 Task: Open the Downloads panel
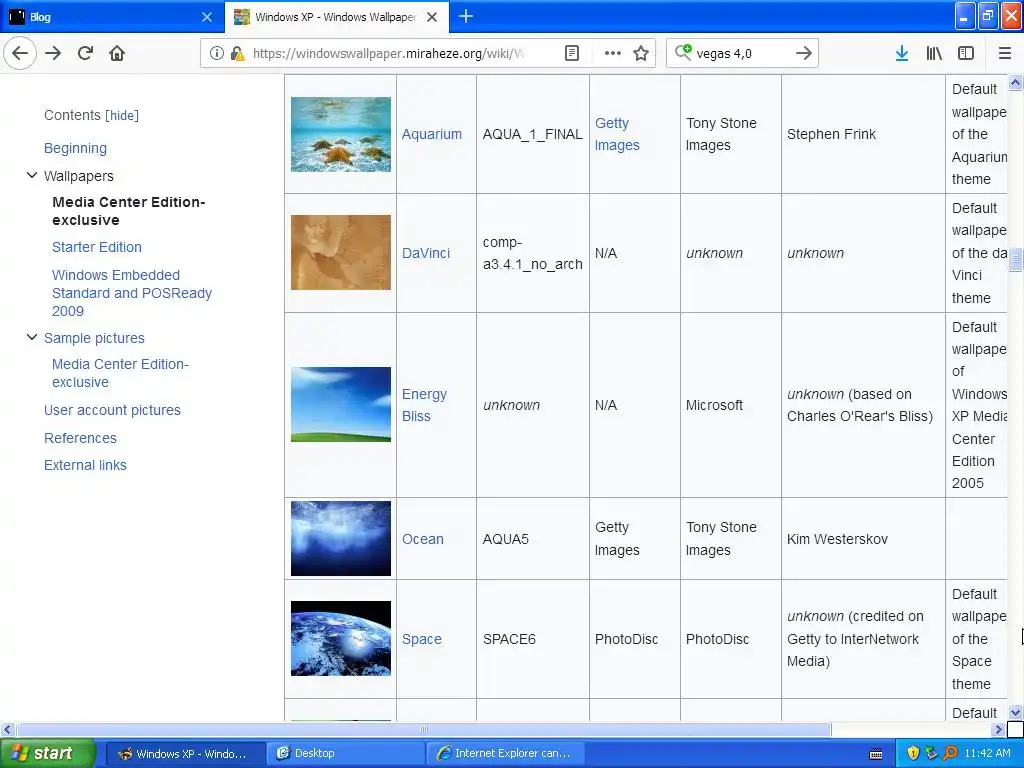pos(902,54)
